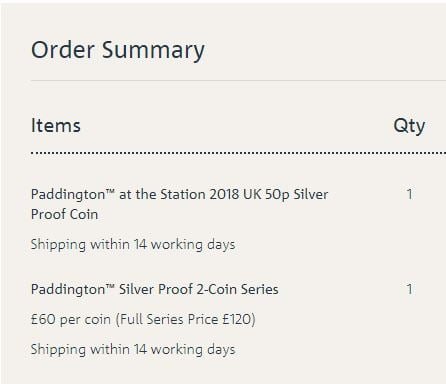Screen dimensions: 446x384
Task: Click shipping note under Station 50p coin
Action: 133,245
